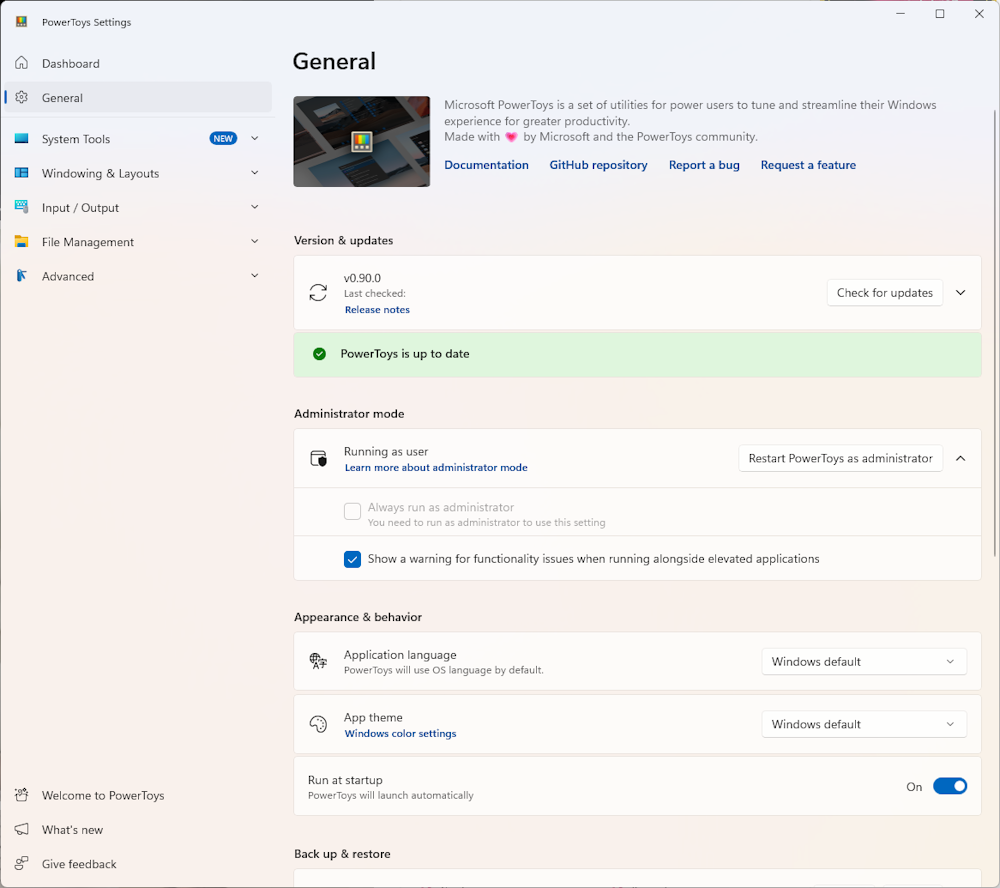Screen dimensions: 1000x888
Task: Click the File Management folder icon
Action: tap(22, 241)
